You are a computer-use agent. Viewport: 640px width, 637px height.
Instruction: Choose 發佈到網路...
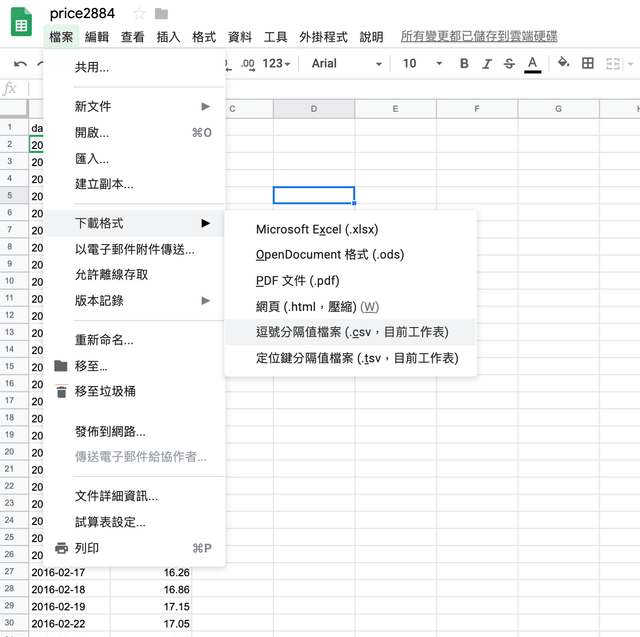coord(134,431)
